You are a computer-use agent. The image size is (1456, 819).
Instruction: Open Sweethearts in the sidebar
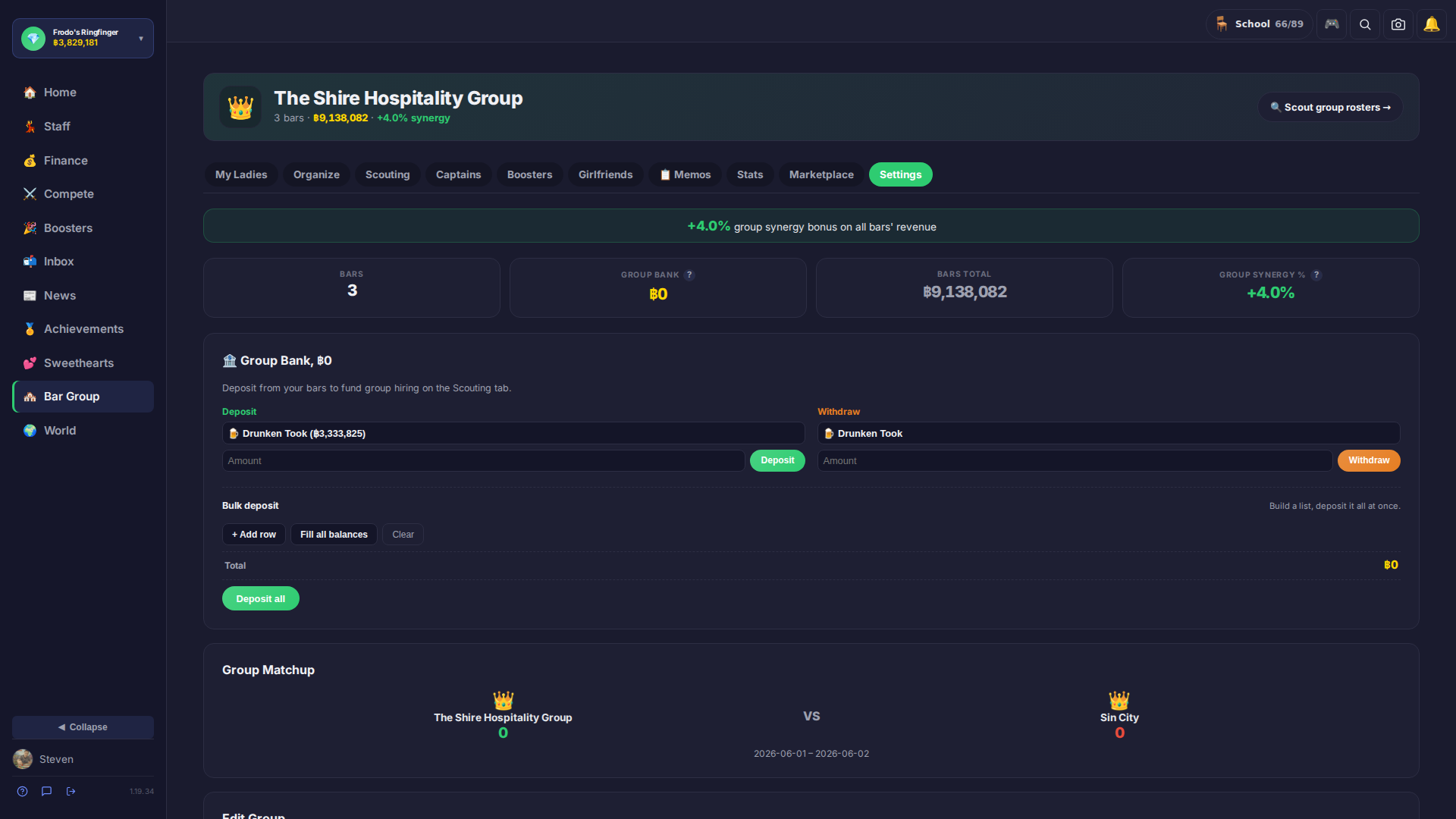83,363
